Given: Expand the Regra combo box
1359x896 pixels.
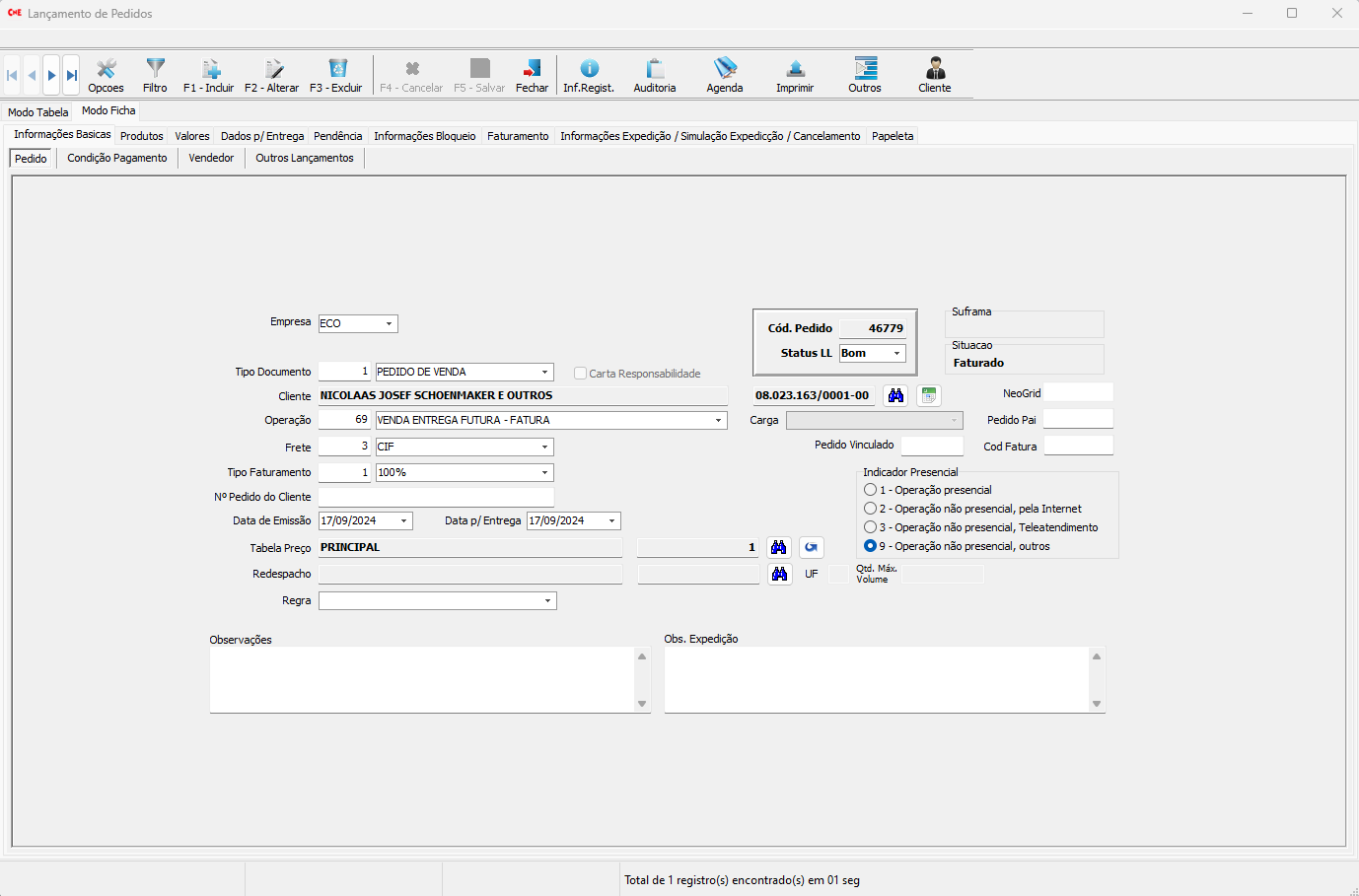Looking at the screenshot, I should coord(547,601).
